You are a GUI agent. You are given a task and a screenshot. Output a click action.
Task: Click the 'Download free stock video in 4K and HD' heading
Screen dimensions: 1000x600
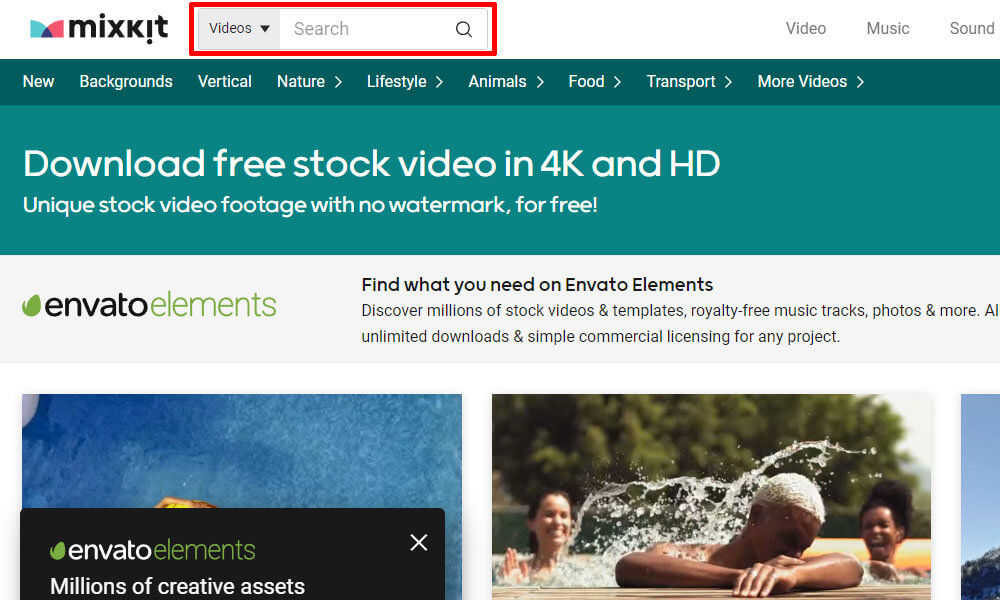[372, 164]
